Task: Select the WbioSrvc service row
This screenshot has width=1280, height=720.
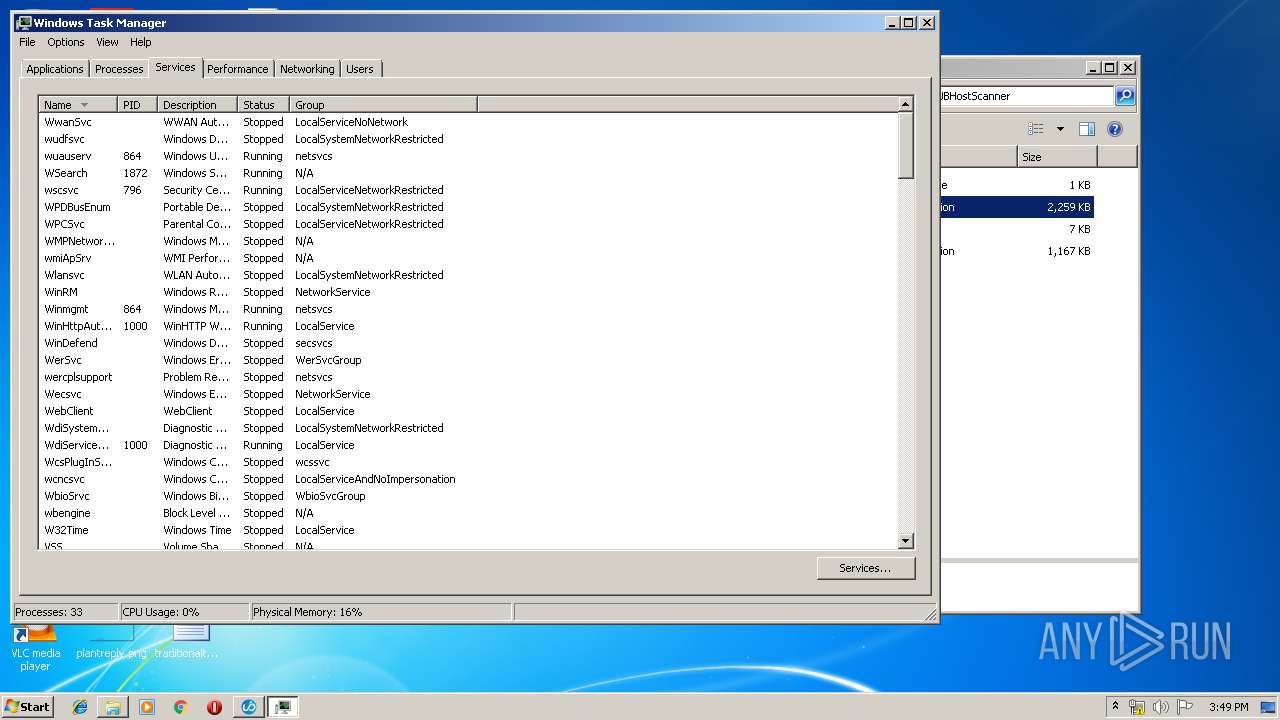Action: 468,496
